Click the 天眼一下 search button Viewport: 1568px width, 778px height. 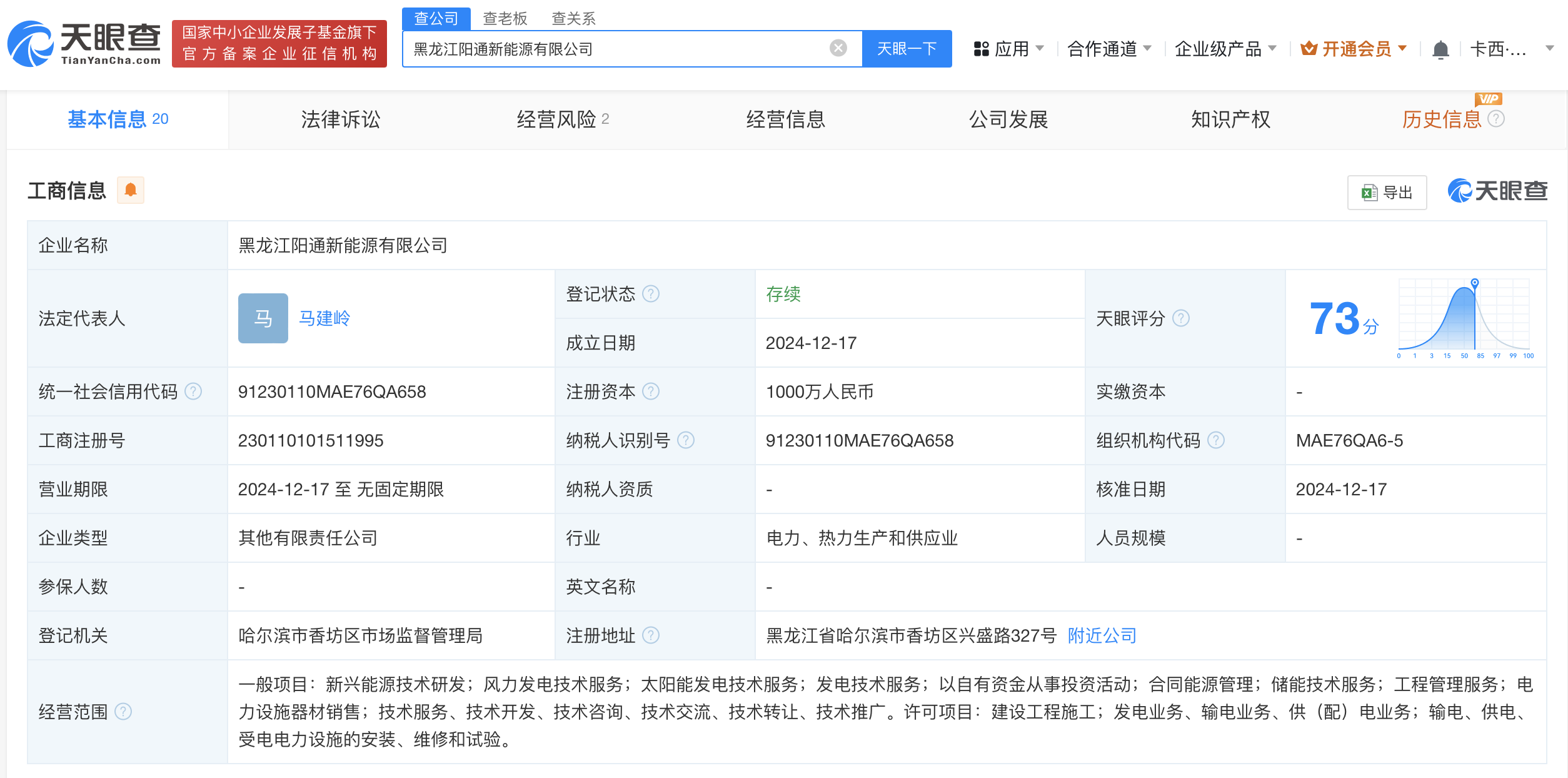pyautogui.click(x=907, y=49)
